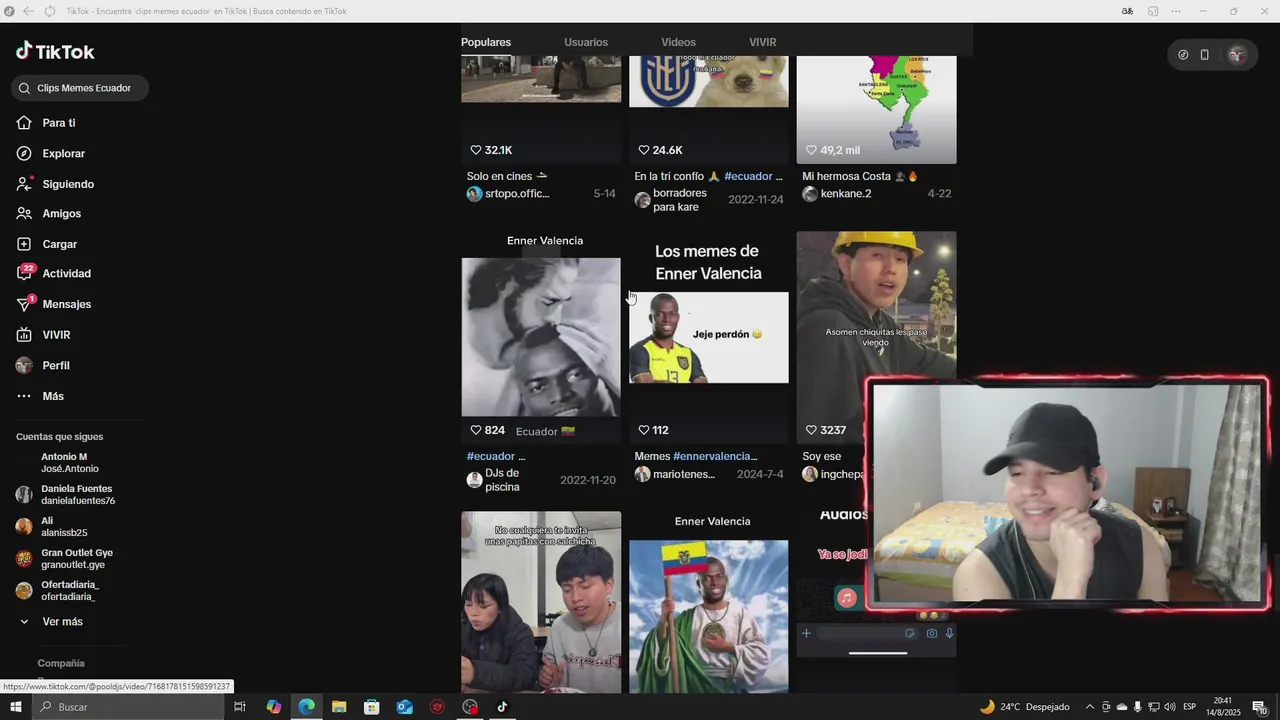Click the TikTok logo

[55, 52]
